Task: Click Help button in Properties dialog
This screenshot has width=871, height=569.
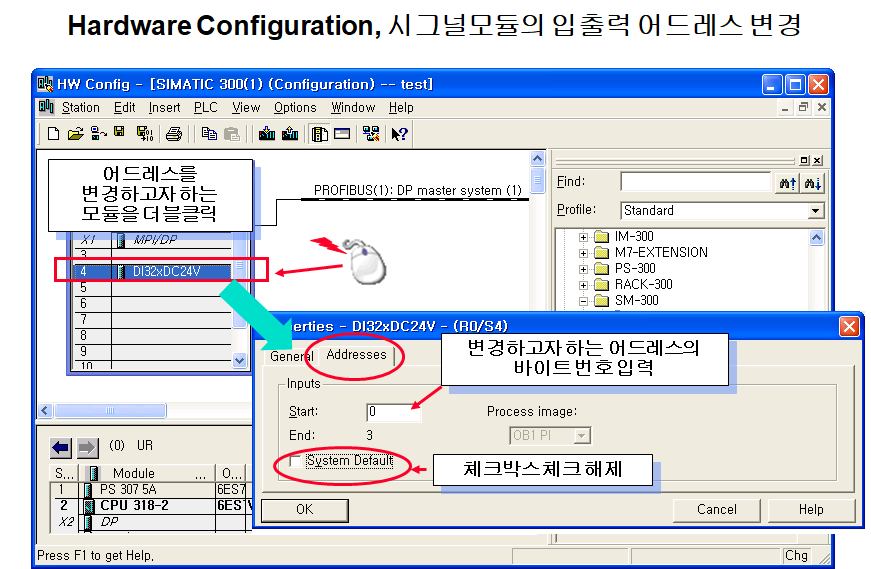Action: point(811,510)
